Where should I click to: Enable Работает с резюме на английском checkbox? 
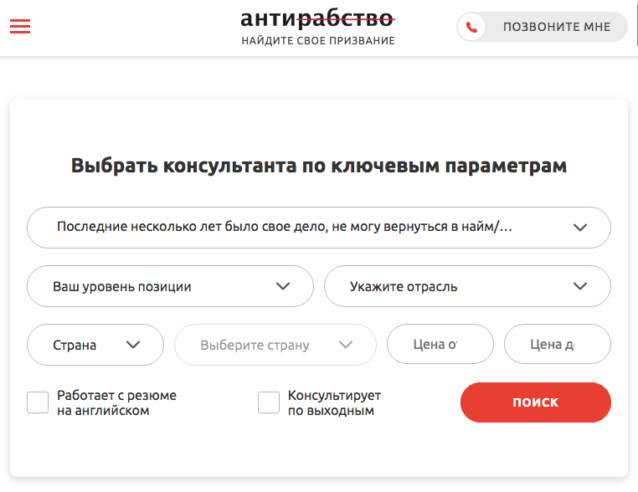pos(38,402)
